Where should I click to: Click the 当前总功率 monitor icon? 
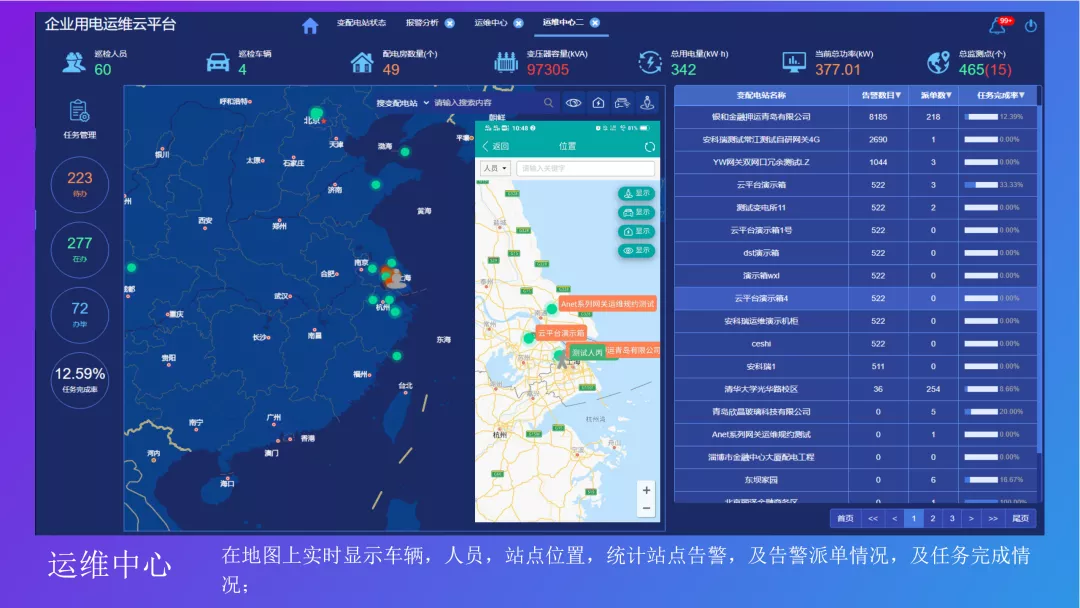pos(793,62)
